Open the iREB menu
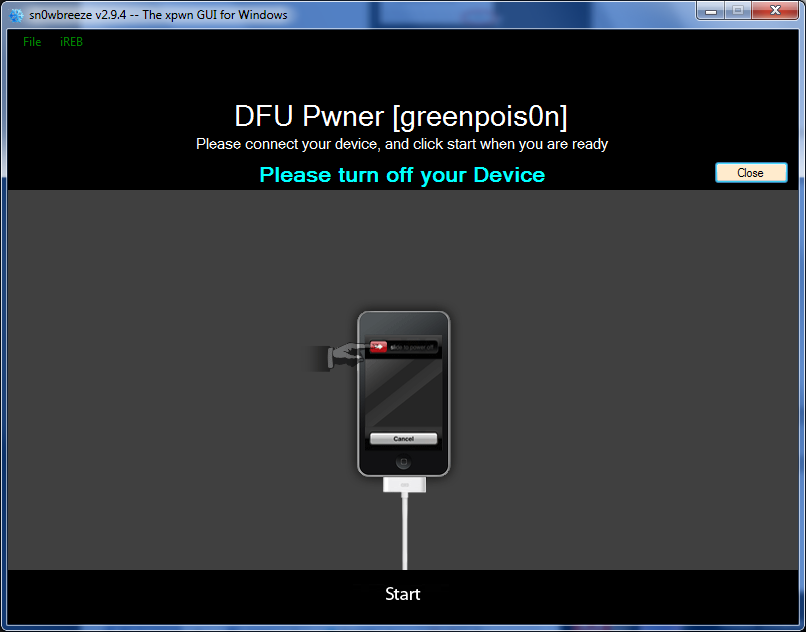 (x=71, y=42)
